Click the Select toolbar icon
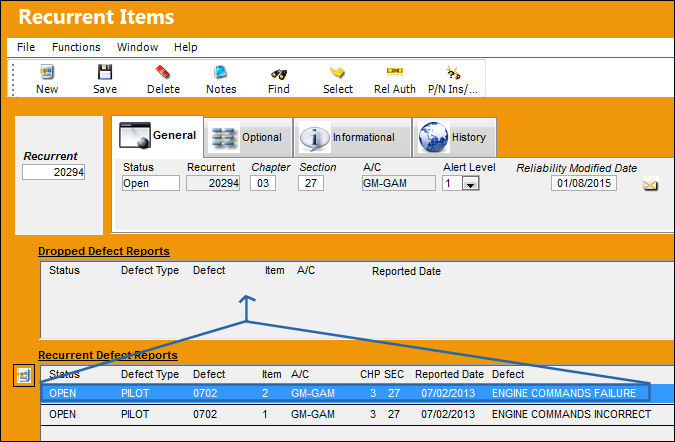This screenshot has width=675, height=442. tap(337, 72)
